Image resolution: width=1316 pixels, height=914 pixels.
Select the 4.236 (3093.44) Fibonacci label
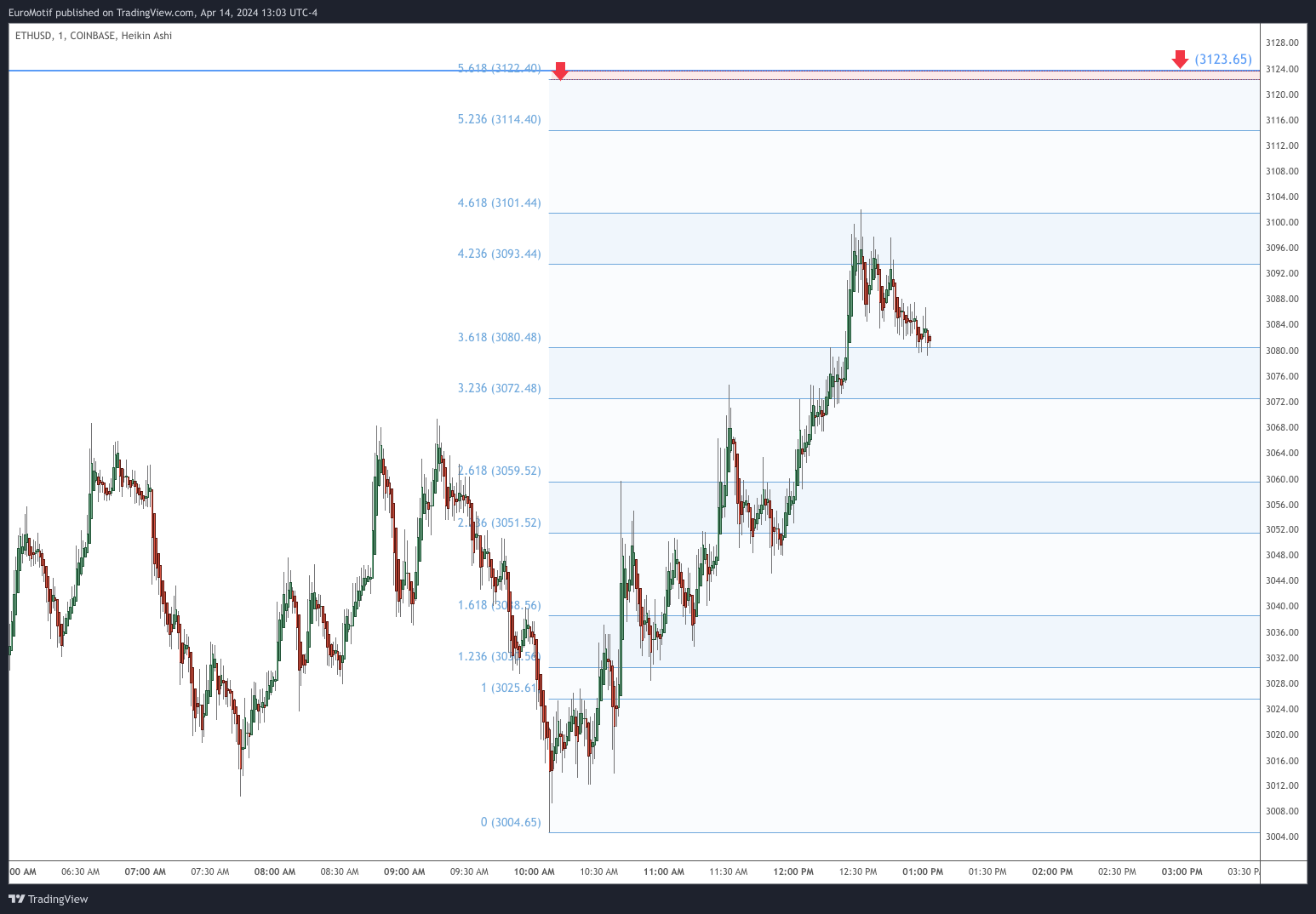[x=499, y=254]
